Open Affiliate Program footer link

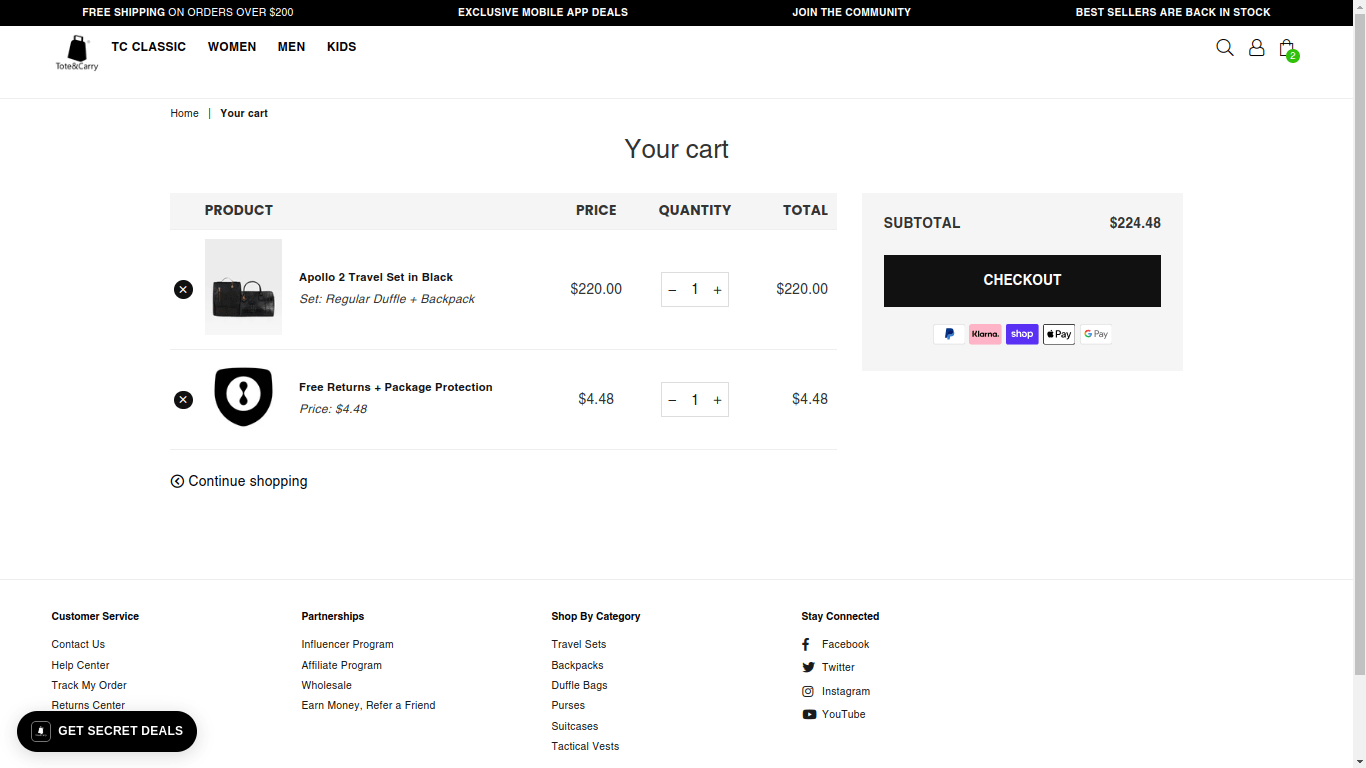click(x=341, y=665)
